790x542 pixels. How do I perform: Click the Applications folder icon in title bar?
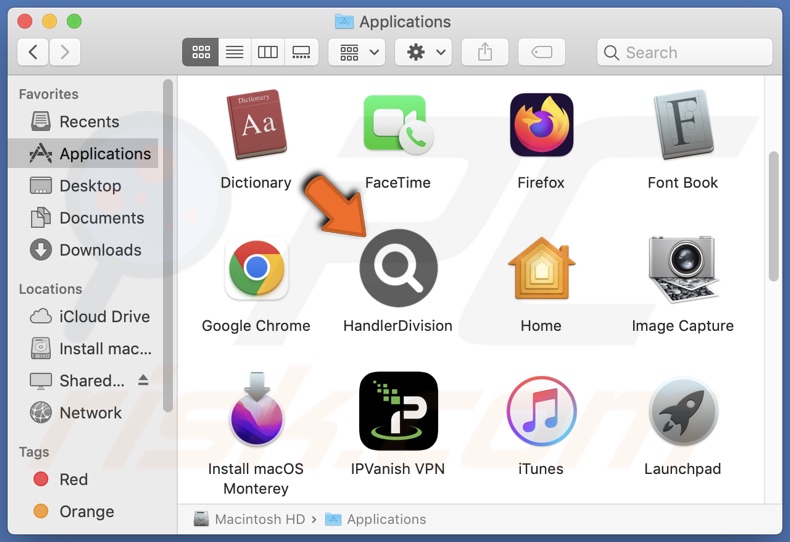pos(344,22)
